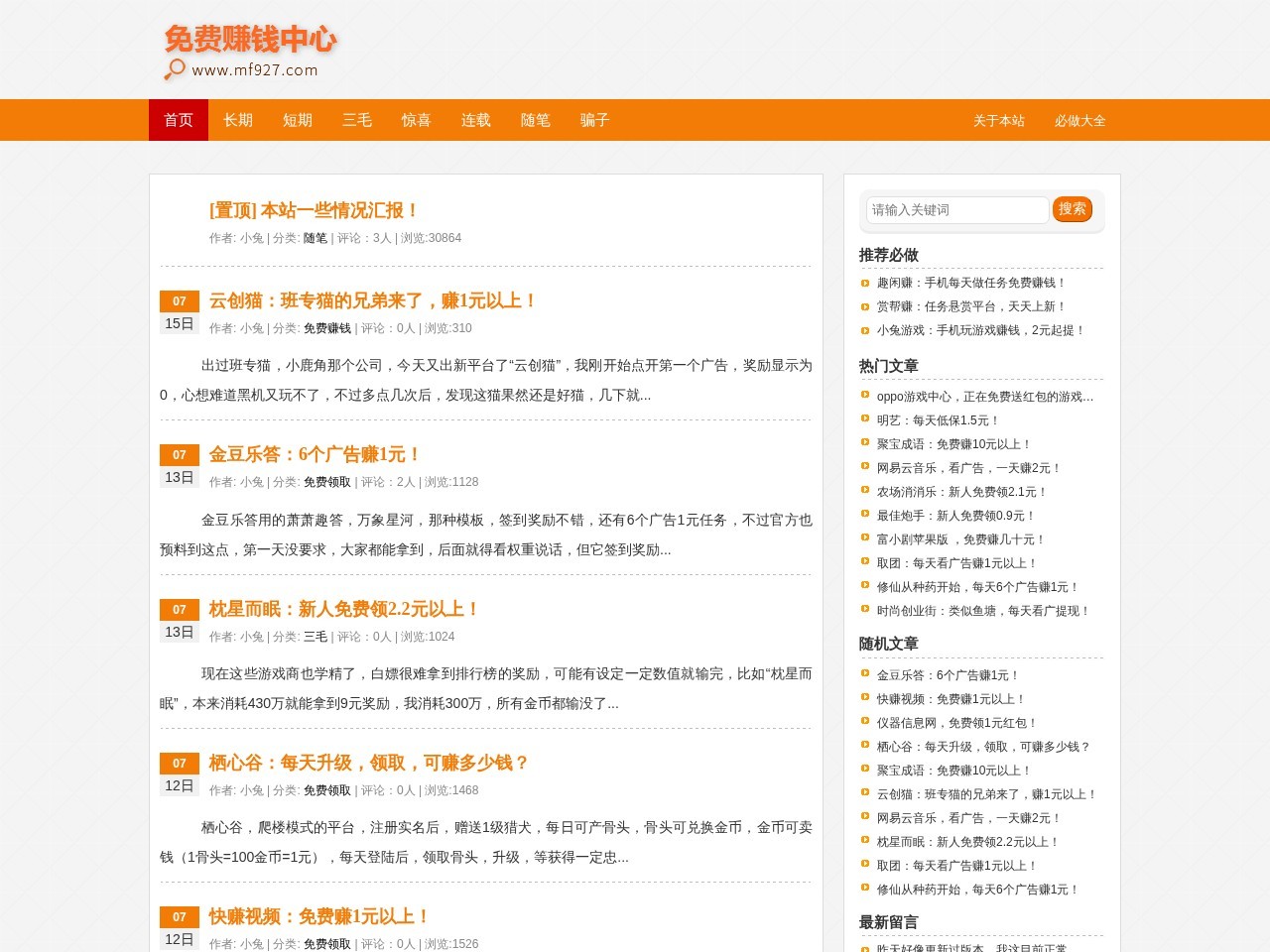1270x952 pixels.
Task: Open hot article 时尚创业街：类似鱼塘
Action: (983, 611)
